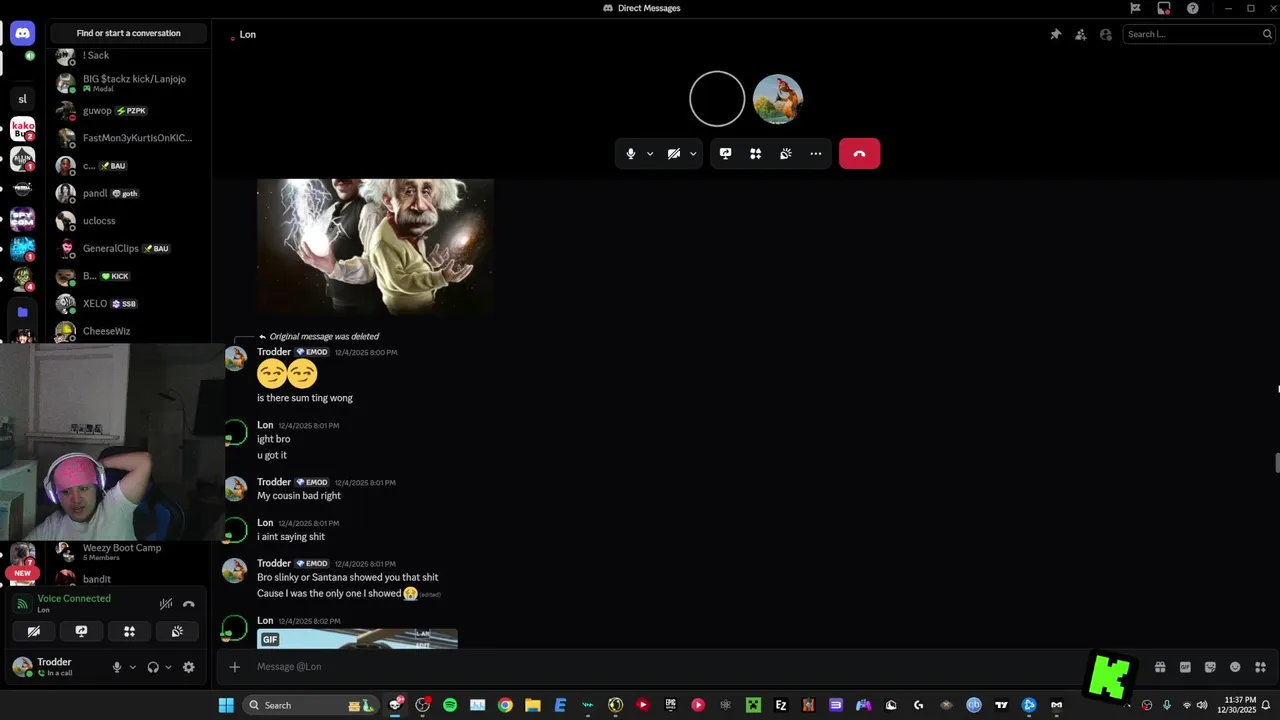Open apps launcher icon in message bar

point(1260,667)
